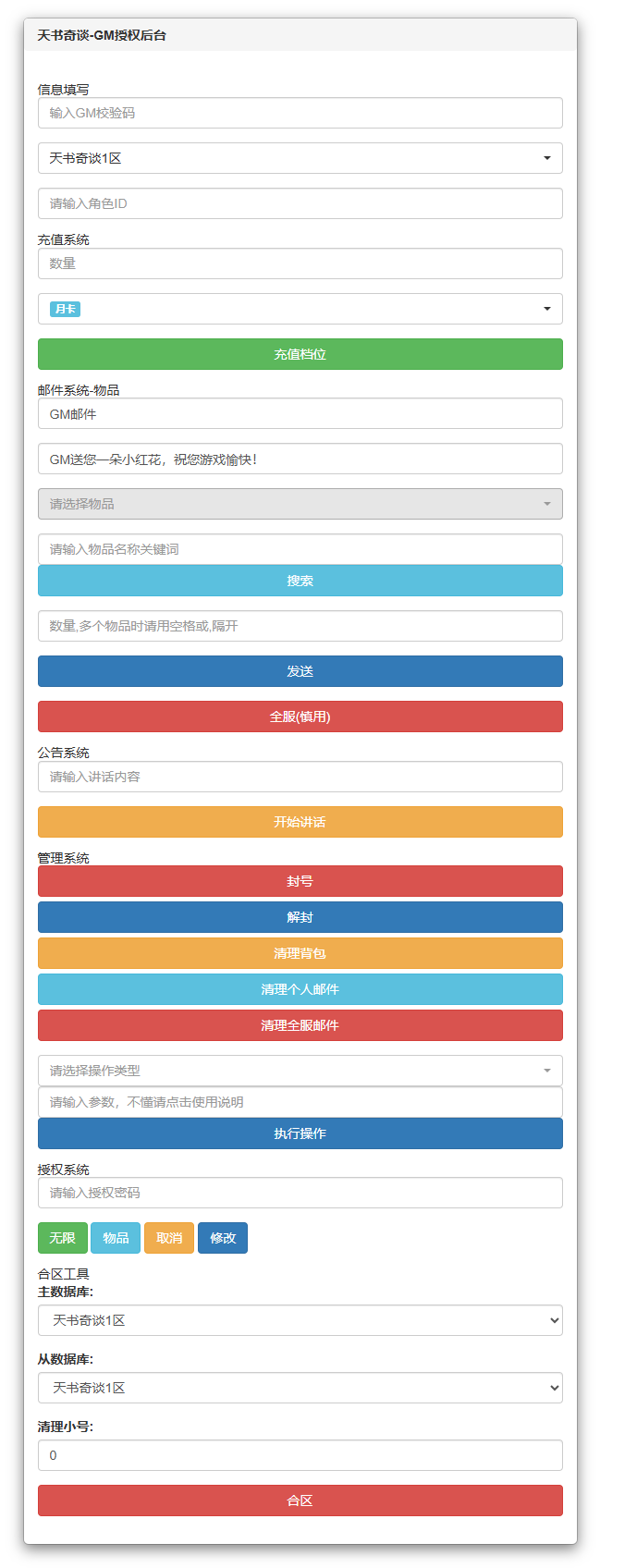Click the 清理个人邮件 button
This screenshot has height=1568, width=637.
click(x=300, y=989)
